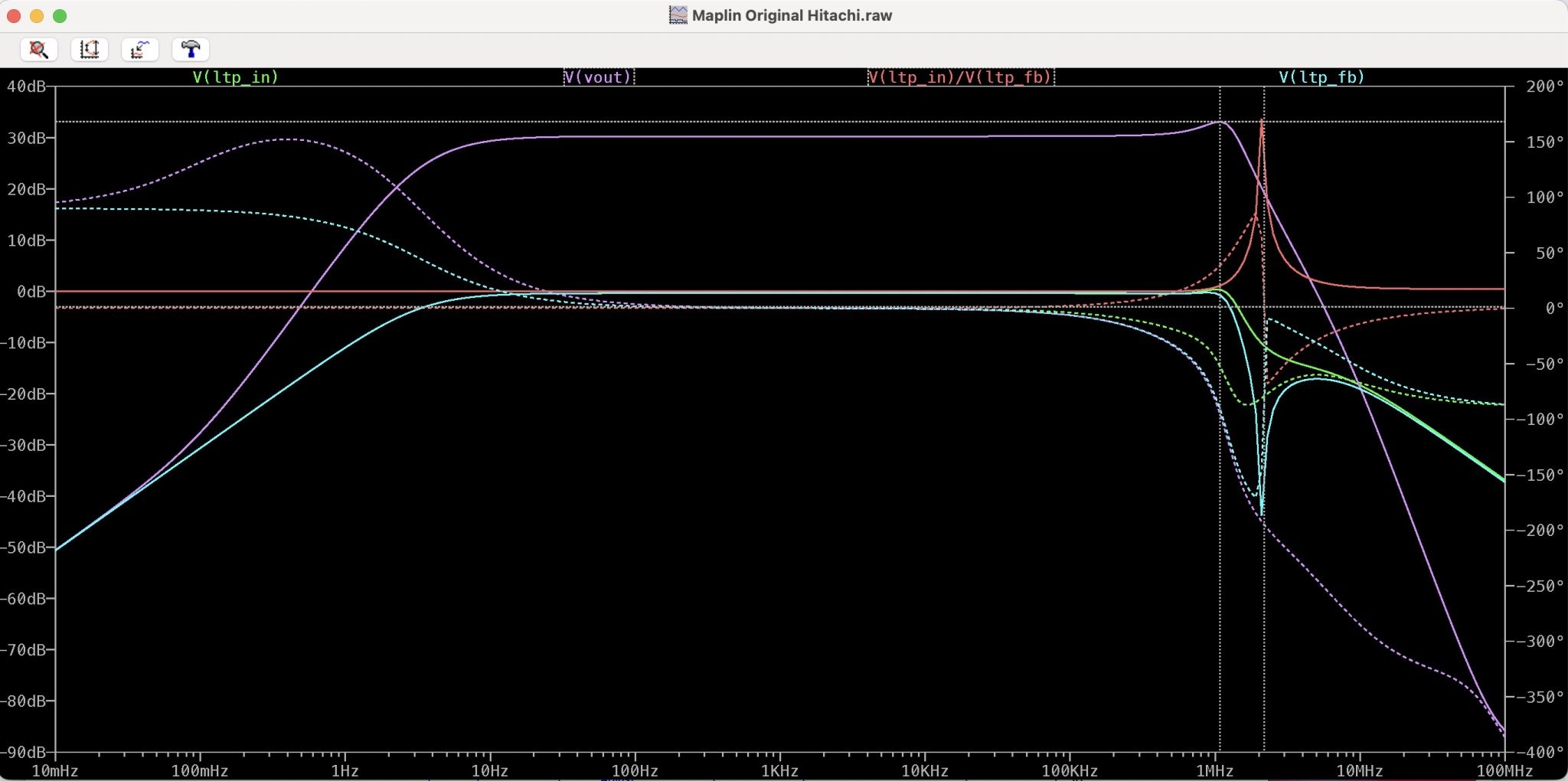Click the Zoom to Fit magnifier icon
1568x781 pixels.
click(39, 50)
